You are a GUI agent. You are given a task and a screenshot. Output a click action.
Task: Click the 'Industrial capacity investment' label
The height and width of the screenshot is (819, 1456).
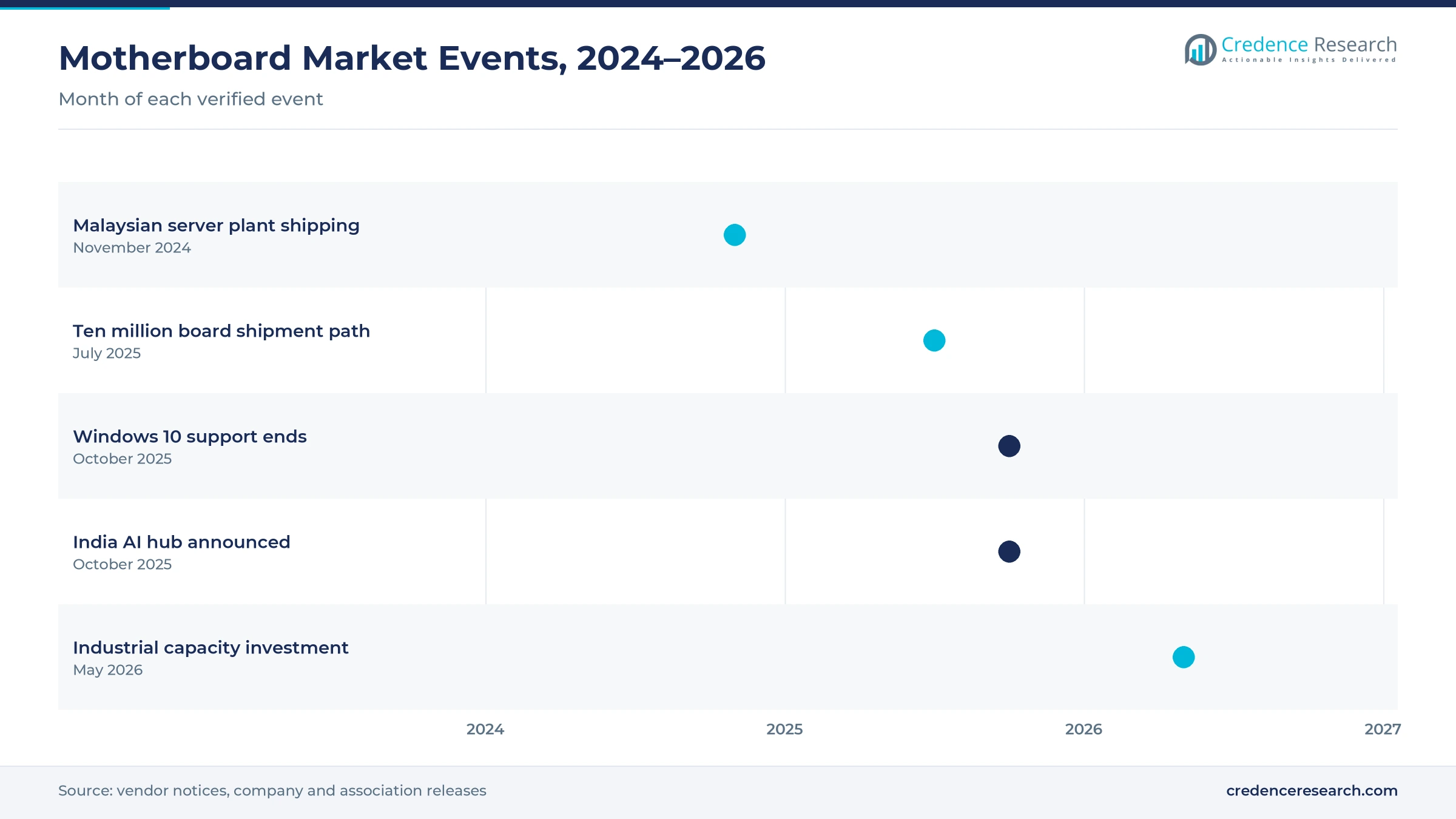click(211, 648)
